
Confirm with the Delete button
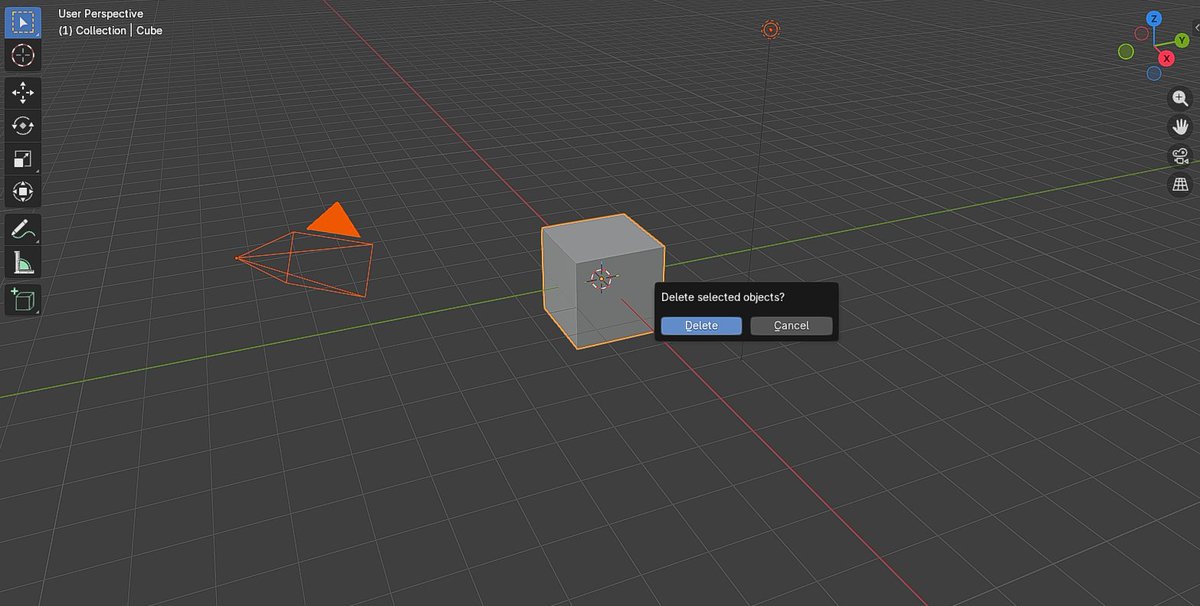(x=701, y=326)
